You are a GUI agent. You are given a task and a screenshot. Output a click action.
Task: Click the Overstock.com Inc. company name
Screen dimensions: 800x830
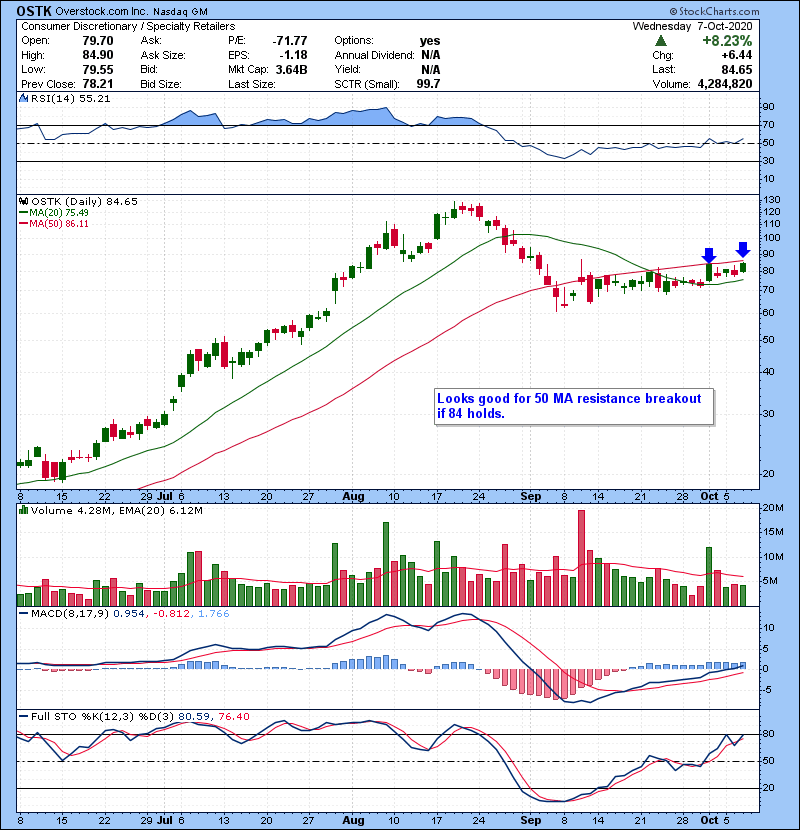point(102,11)
